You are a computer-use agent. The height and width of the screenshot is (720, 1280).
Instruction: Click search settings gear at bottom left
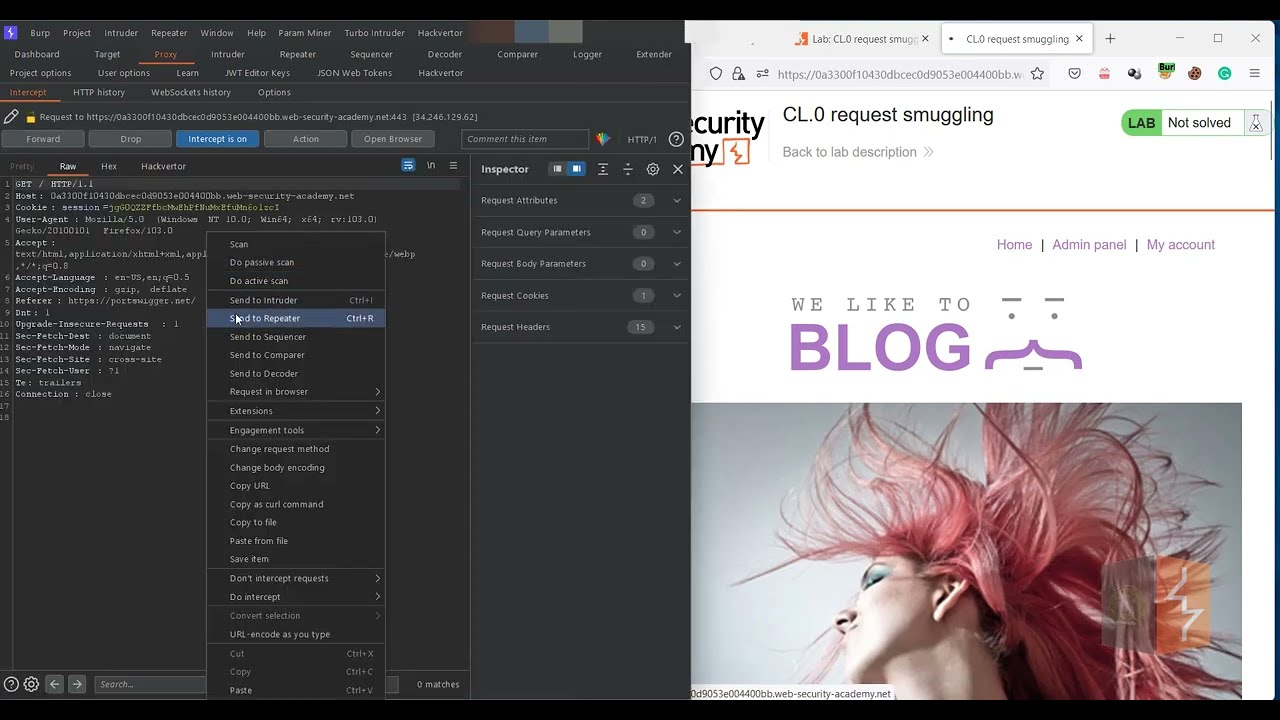point(31,684)
